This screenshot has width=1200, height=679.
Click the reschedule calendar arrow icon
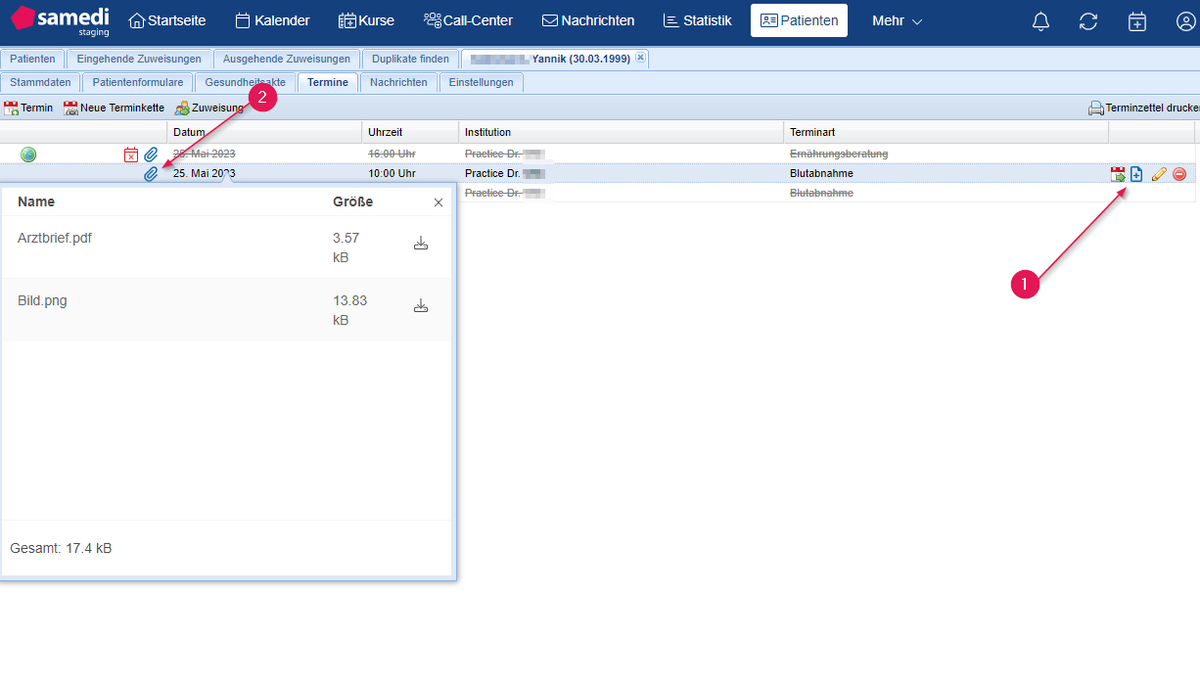[1118, 174]
